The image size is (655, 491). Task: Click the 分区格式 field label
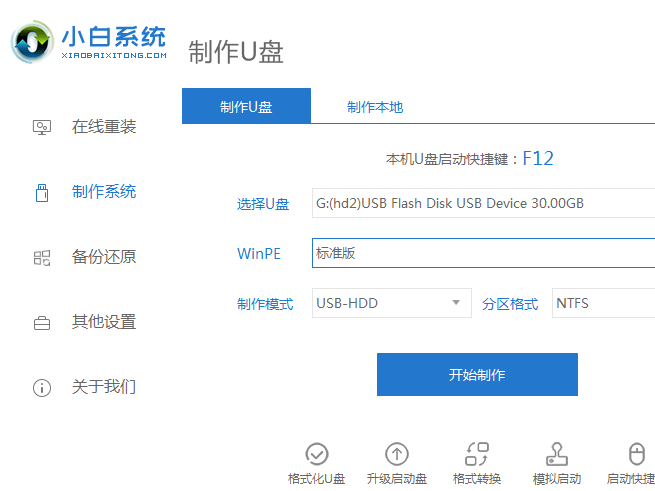510,304
